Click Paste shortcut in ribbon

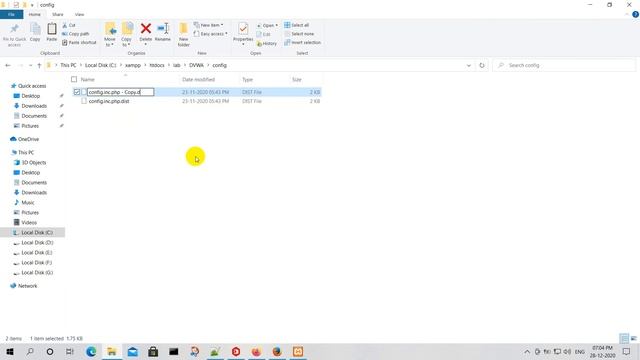[79, 42]
